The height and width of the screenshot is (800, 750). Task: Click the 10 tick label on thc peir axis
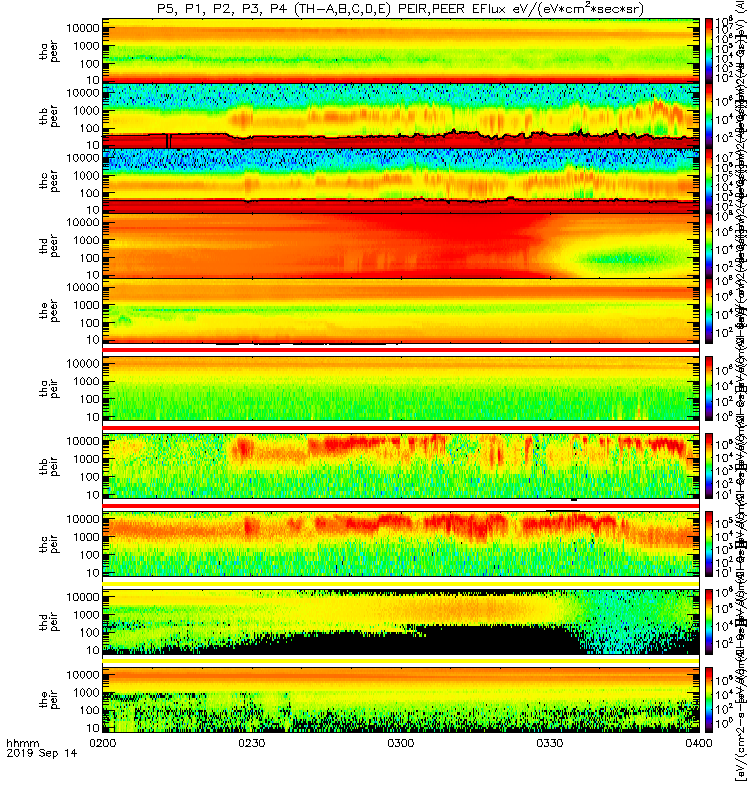point(93,573)
